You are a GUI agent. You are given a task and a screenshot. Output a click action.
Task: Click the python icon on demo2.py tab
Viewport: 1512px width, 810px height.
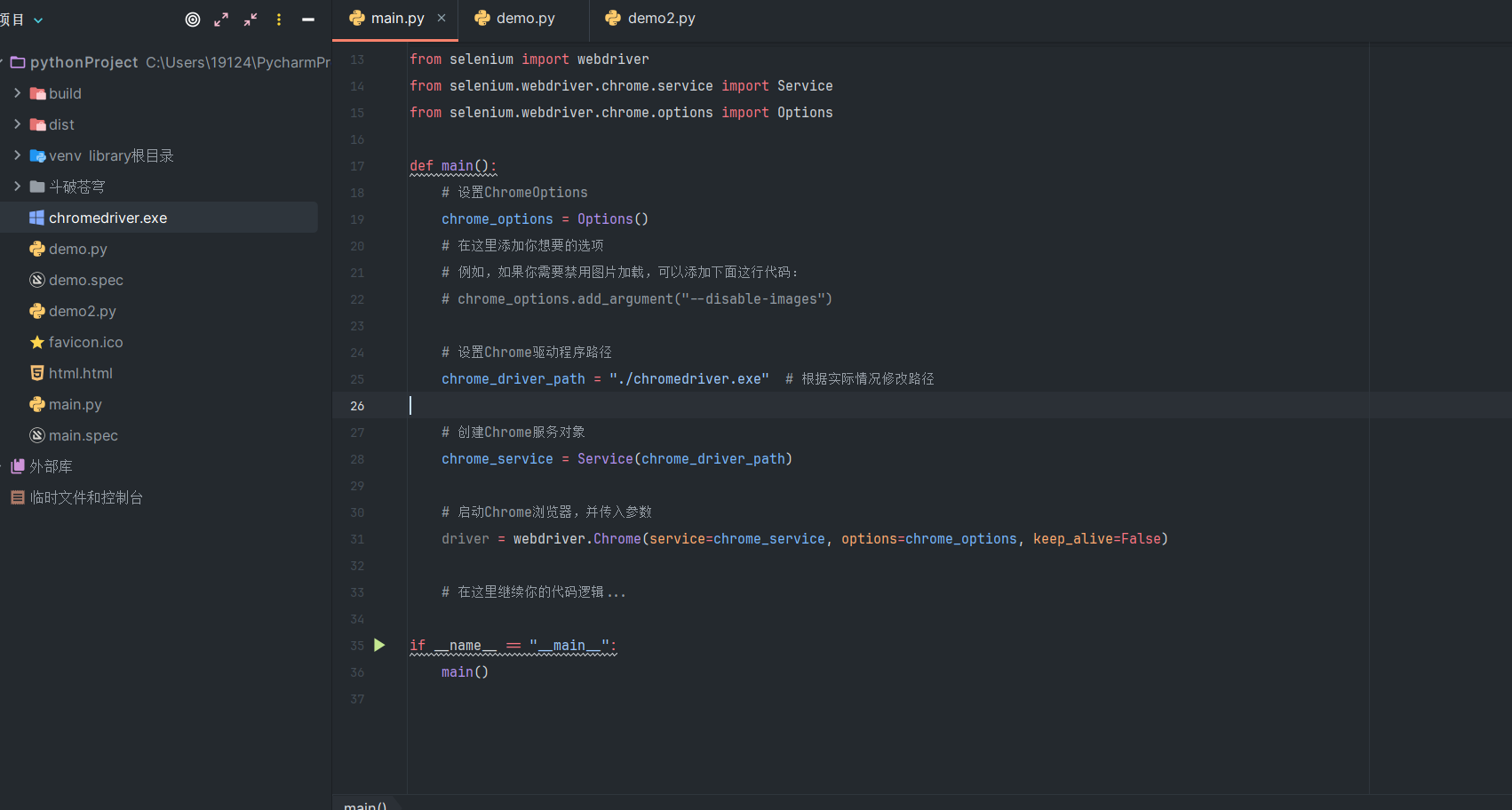click(613, 18)
